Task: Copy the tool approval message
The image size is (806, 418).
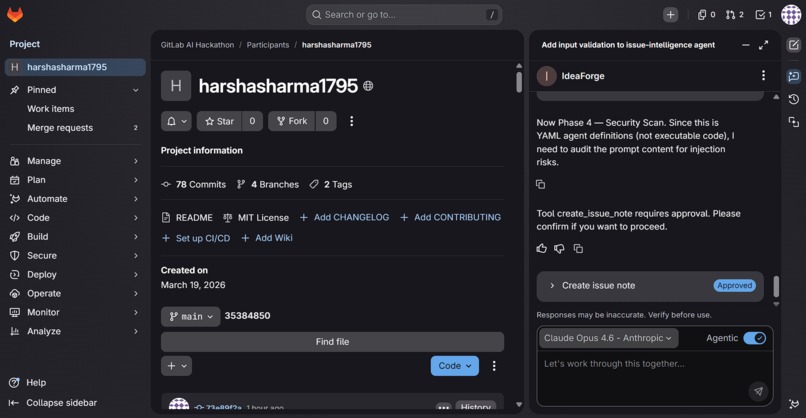Action: [578, 248]
